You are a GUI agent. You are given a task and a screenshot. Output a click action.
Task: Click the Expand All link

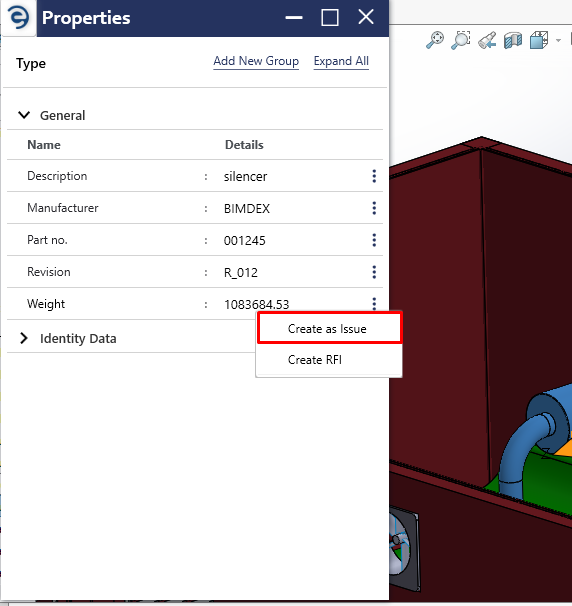click(341, 61)
